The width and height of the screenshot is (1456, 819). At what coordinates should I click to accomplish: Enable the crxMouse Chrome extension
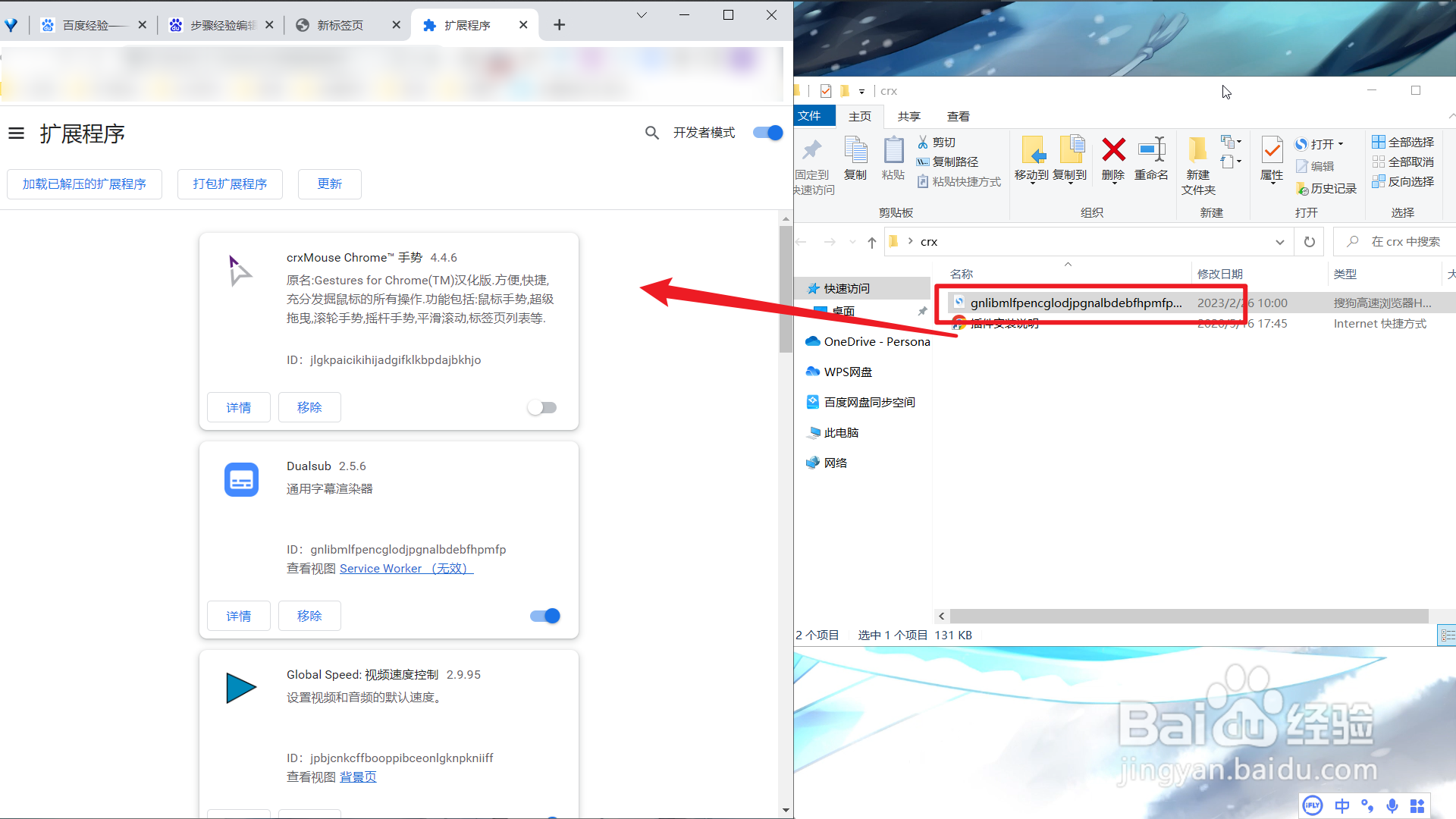tap(542, 408)
